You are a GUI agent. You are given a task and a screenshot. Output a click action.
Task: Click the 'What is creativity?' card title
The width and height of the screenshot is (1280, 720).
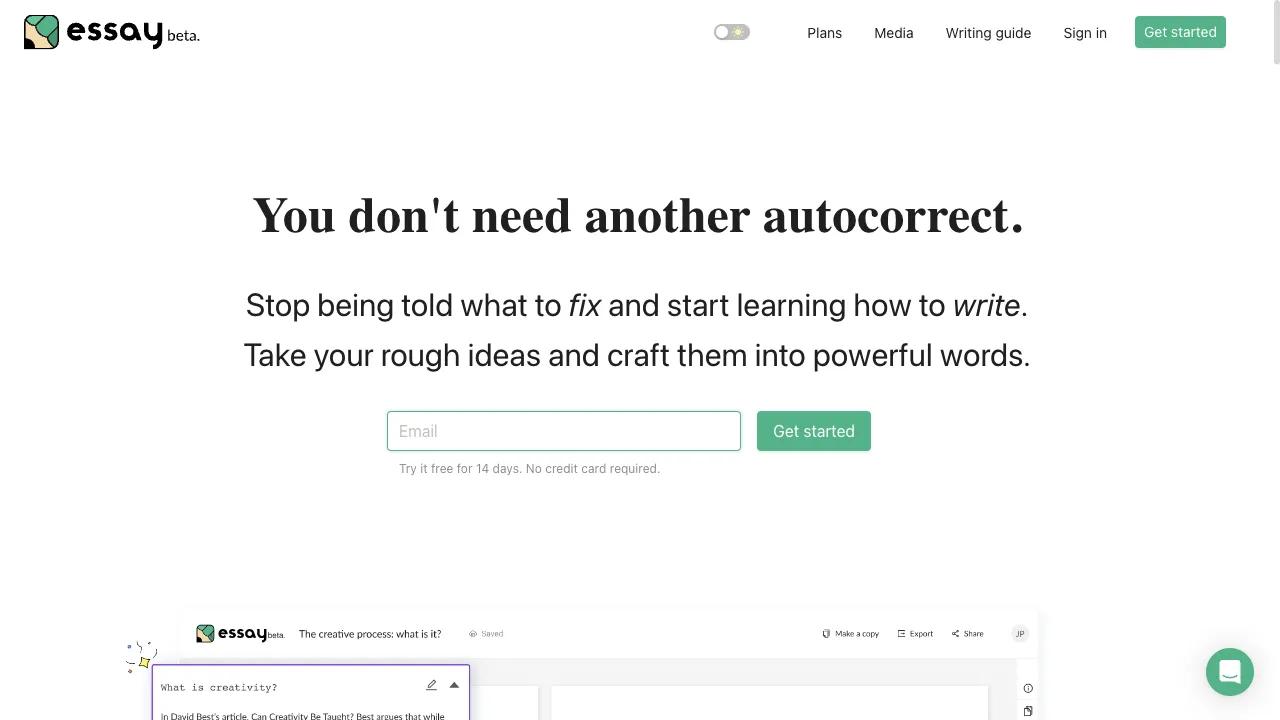(x=219, y=687)
